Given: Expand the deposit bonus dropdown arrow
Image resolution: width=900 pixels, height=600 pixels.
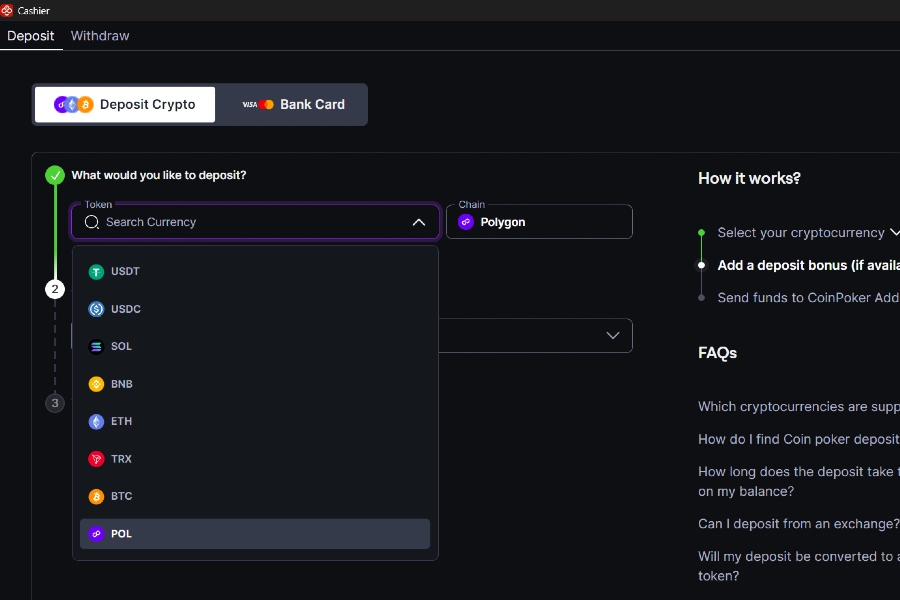Looking at the screenshot, I should click(x=613, y=335).
